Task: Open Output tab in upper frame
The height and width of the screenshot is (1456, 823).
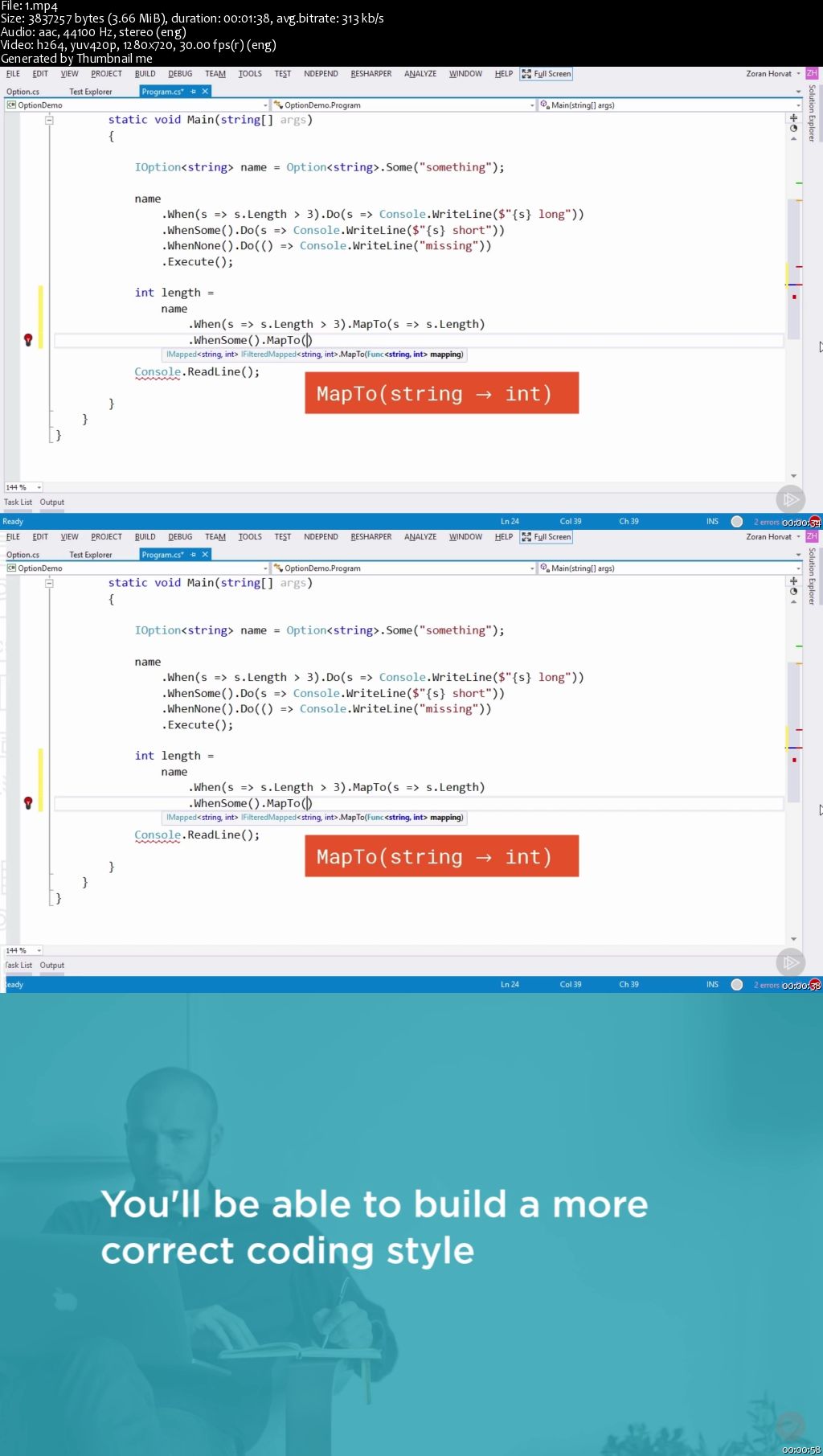Action: click(x=52, y=502)
